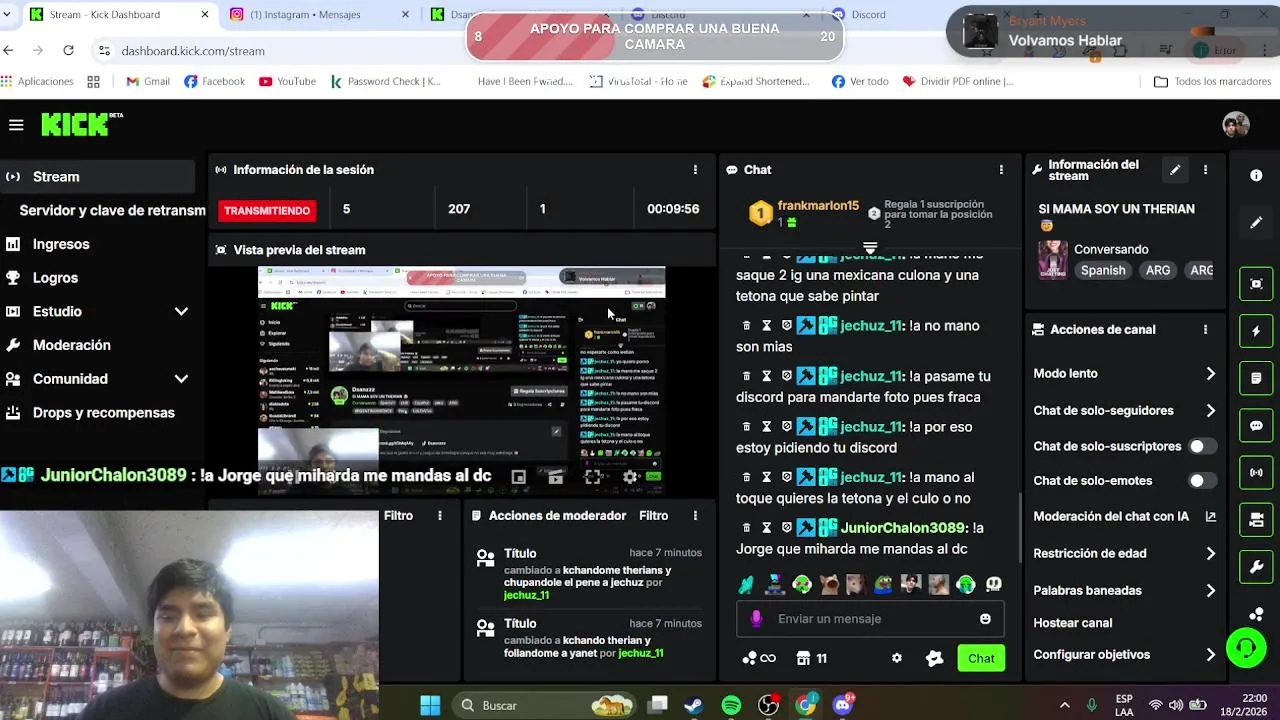
Task: Click the info icon in right toolbar
Action: pos(1256,175)
